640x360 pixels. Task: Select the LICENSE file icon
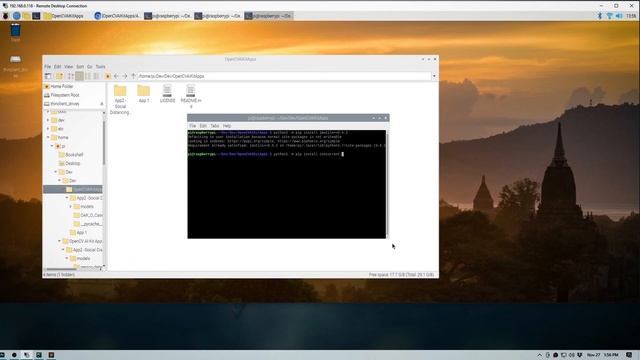tap(167, 94)
